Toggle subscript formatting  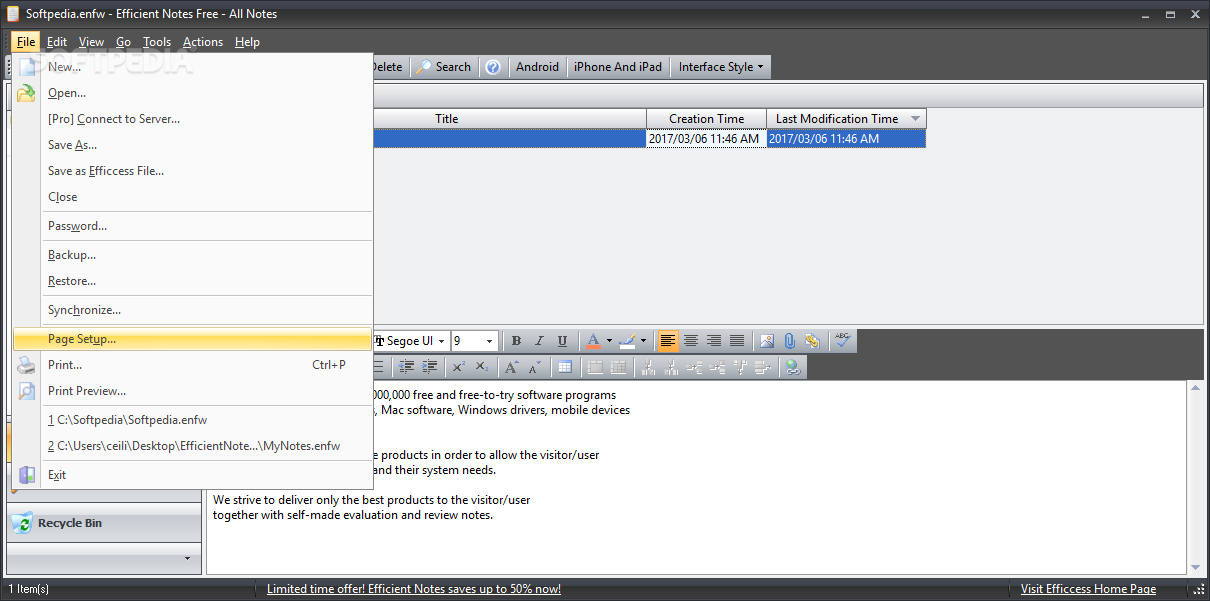482,367
